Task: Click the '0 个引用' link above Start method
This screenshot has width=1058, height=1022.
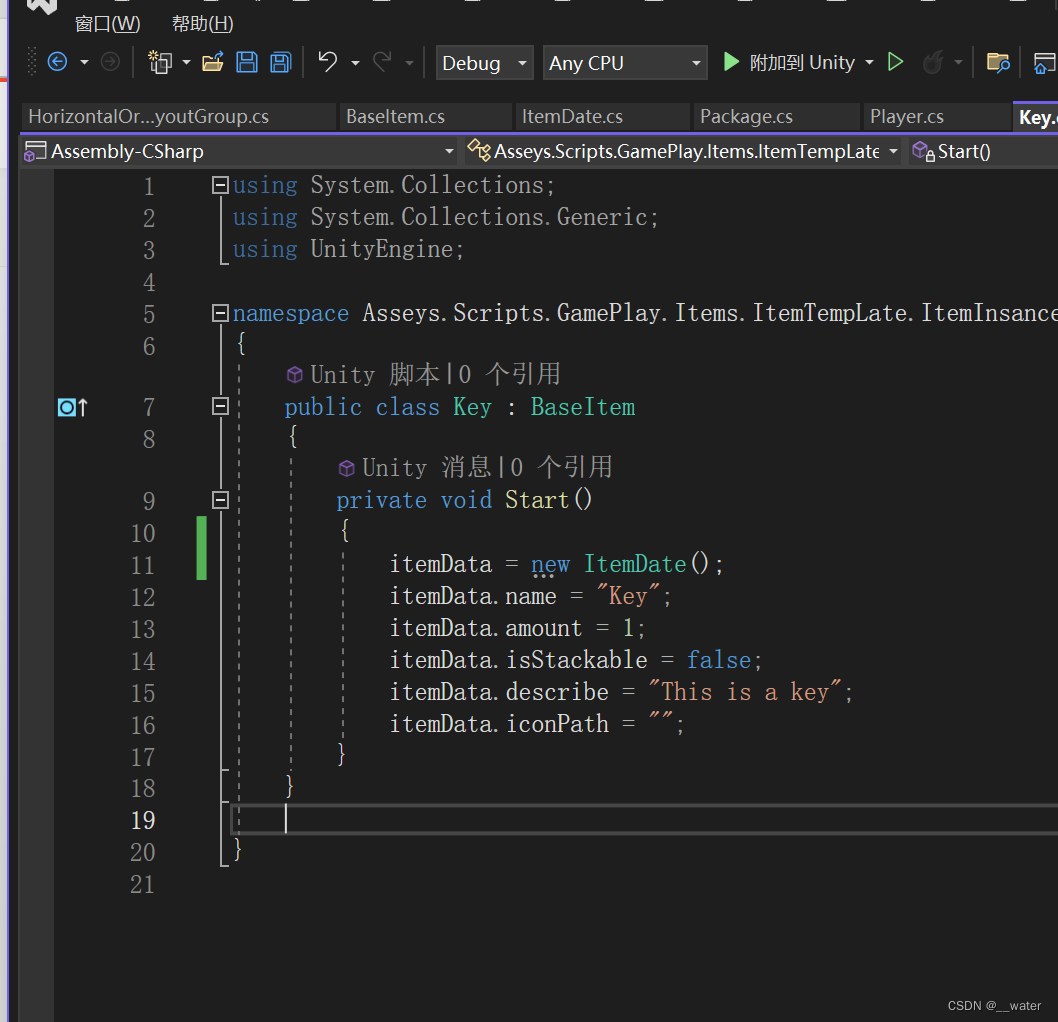Action: pyautogui.click(x=561, y=467)
